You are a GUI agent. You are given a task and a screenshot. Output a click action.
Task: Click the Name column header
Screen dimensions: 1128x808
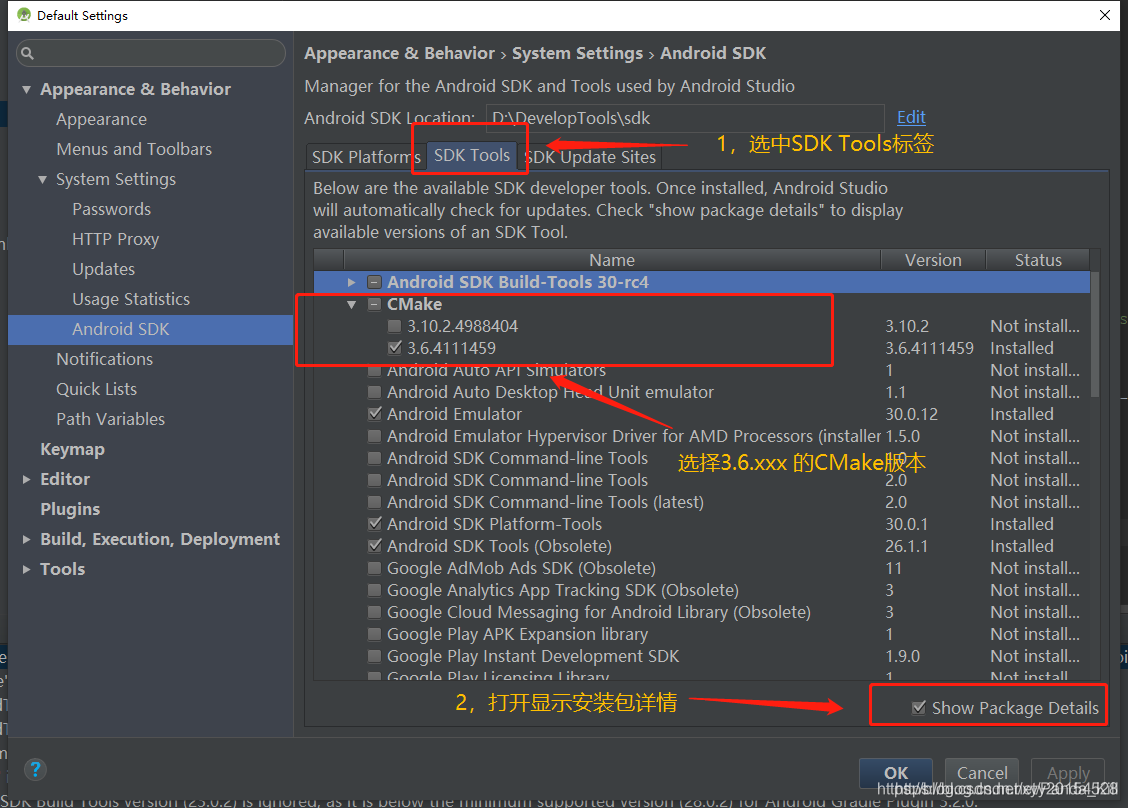[x=612, y=260]
